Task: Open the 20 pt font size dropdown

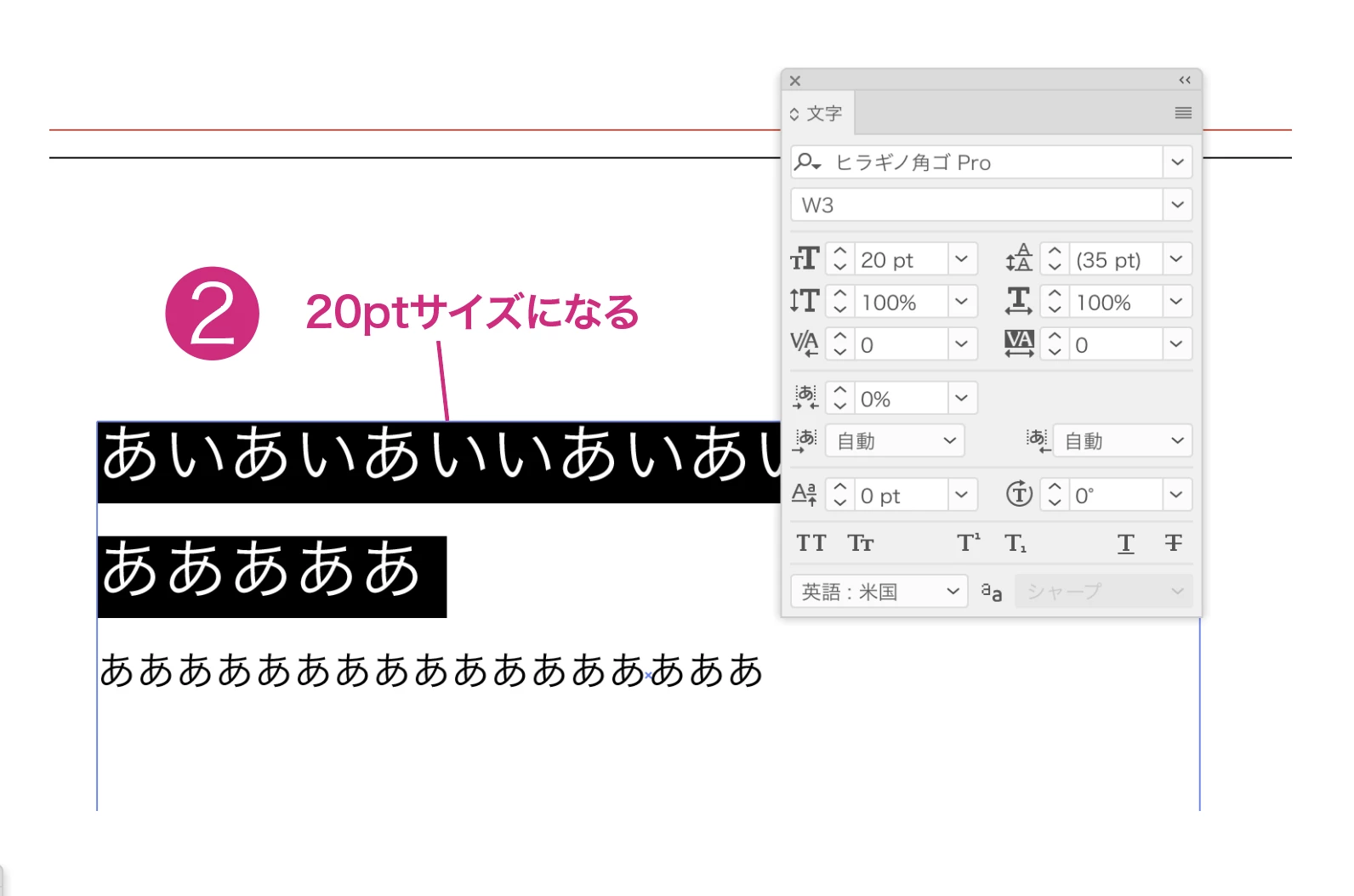Action: coord(962,259)
